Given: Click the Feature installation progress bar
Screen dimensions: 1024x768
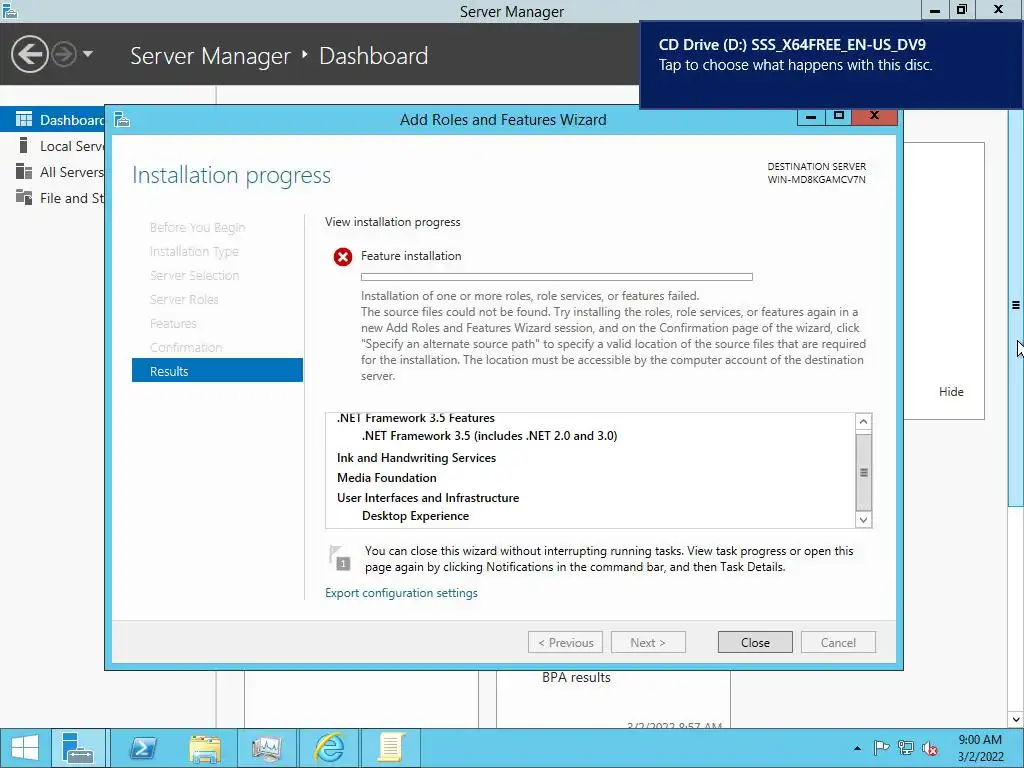Looking at the screenshot, I should tap(556, 277).
